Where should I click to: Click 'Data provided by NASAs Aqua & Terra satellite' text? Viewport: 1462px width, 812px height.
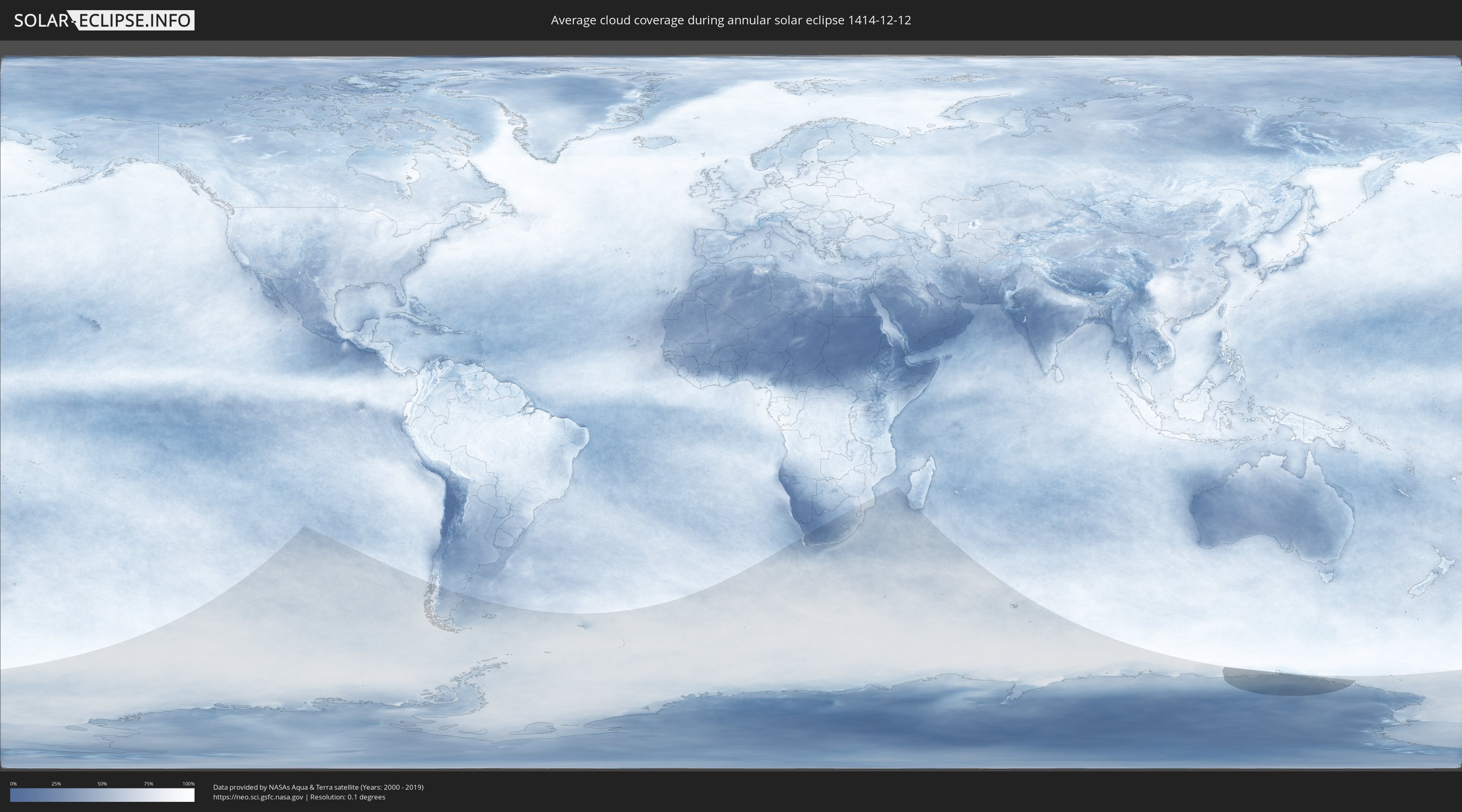pyautogui.click(x=285, y=787)
